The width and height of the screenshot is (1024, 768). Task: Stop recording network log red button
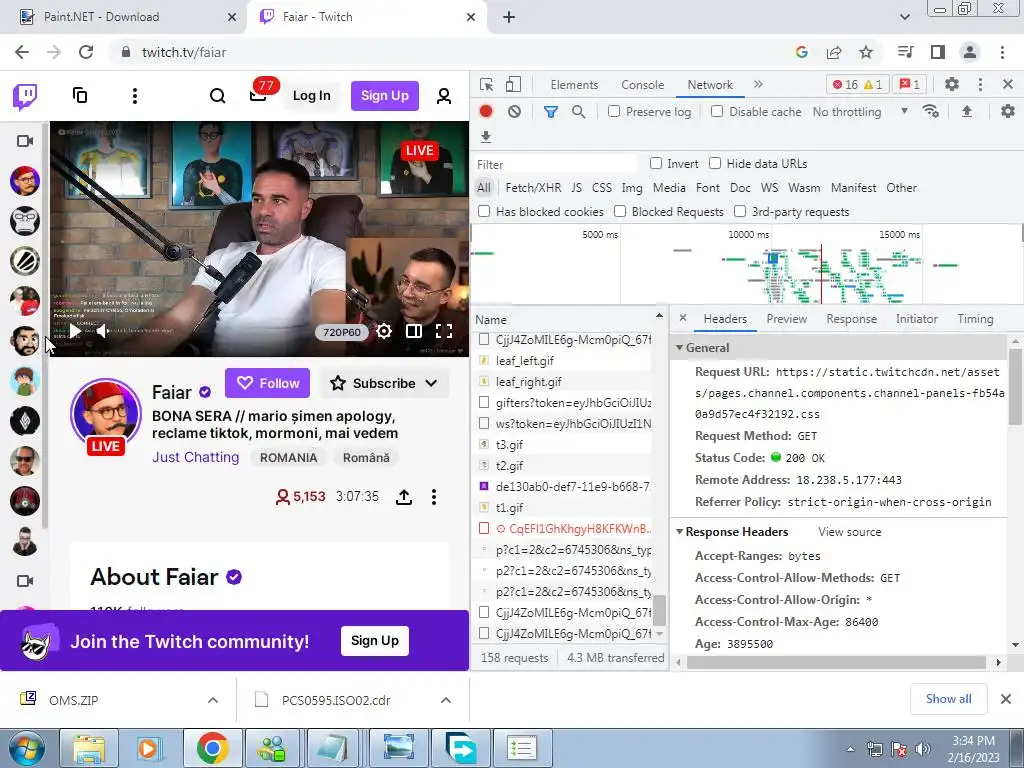click(486, 111)
